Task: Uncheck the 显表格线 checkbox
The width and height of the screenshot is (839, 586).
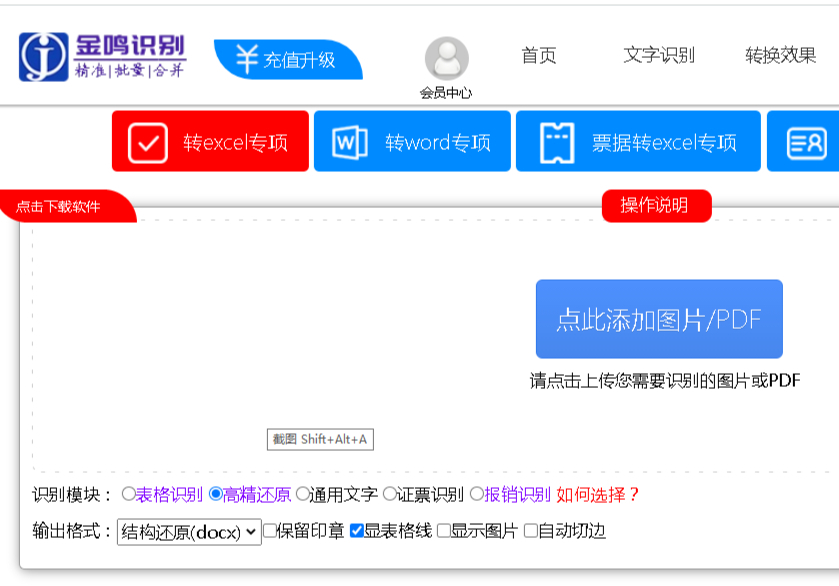Action: pos(356,531)
